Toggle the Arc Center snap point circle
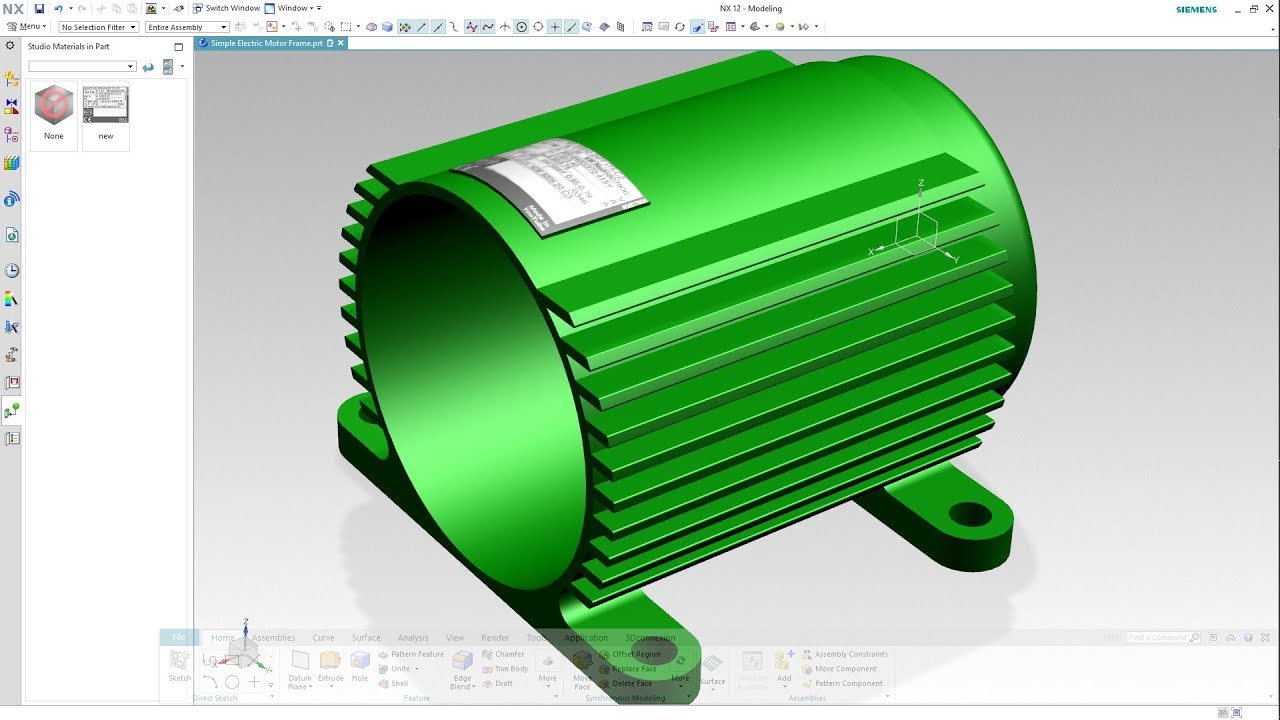Image resolution: width=1280 pixels, height=720 pixels. point(521,27)
